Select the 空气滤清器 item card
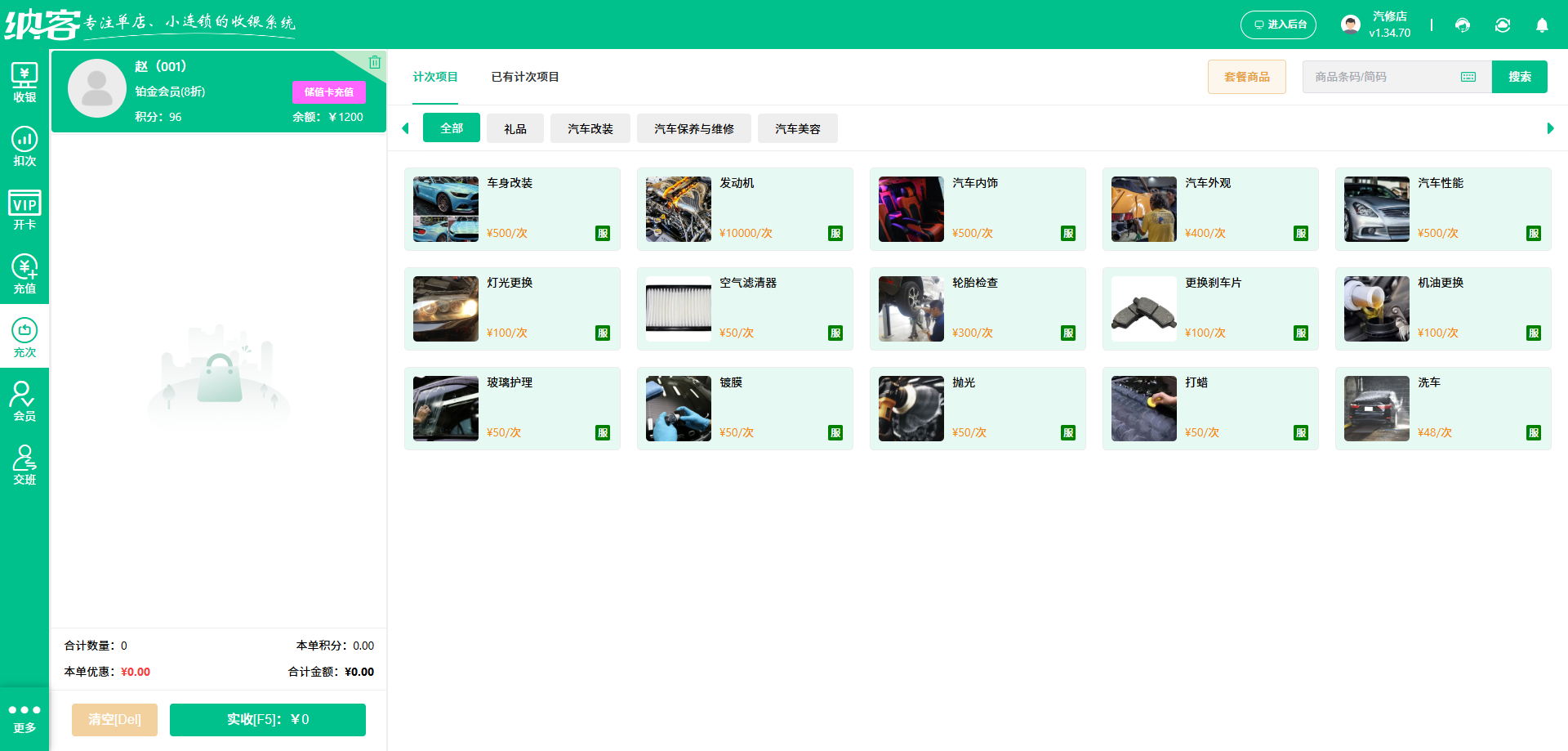The width and height of the screenshot is (1568, 751). click(x=745, y=309)
